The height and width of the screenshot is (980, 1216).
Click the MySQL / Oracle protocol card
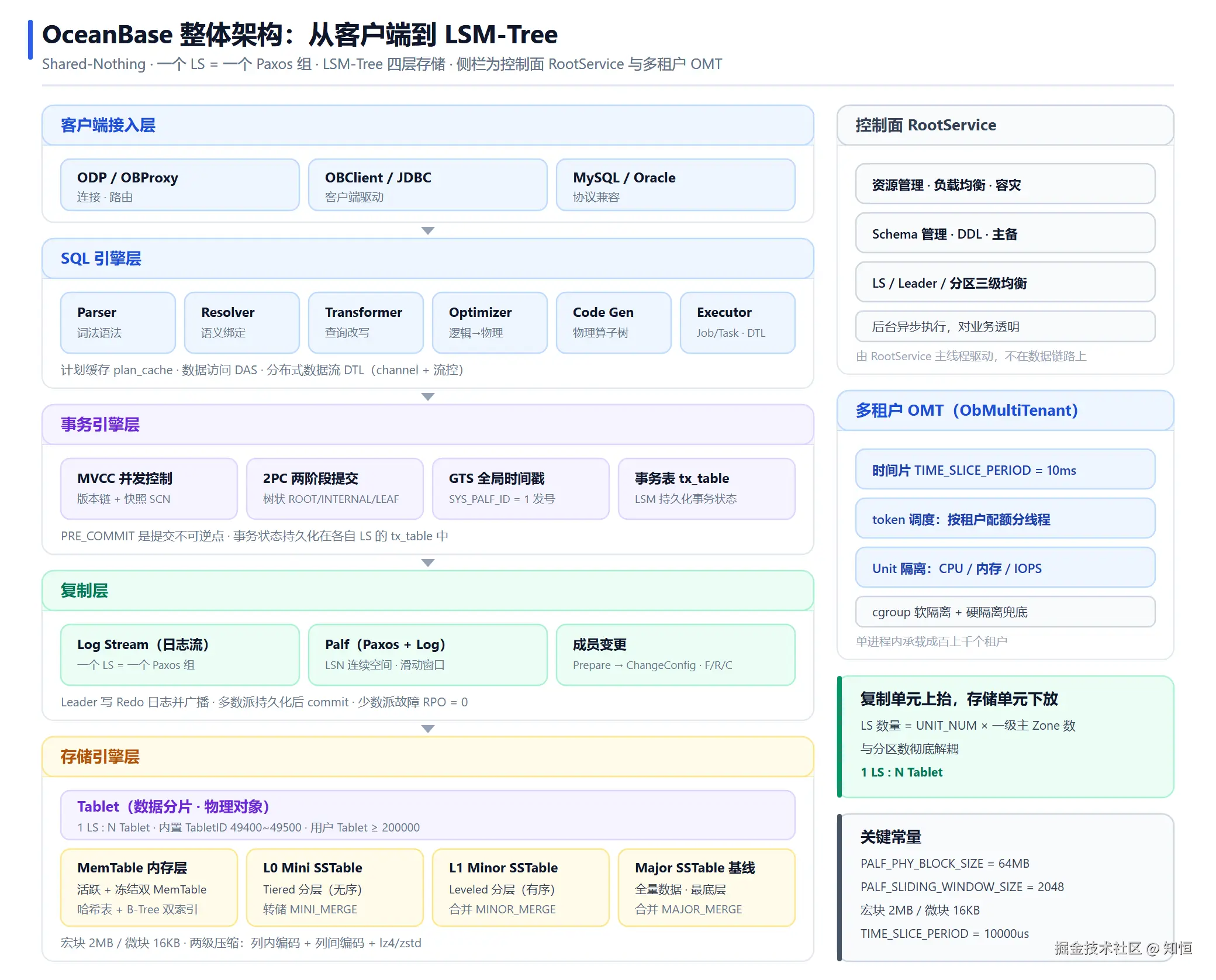pos(676,185)
